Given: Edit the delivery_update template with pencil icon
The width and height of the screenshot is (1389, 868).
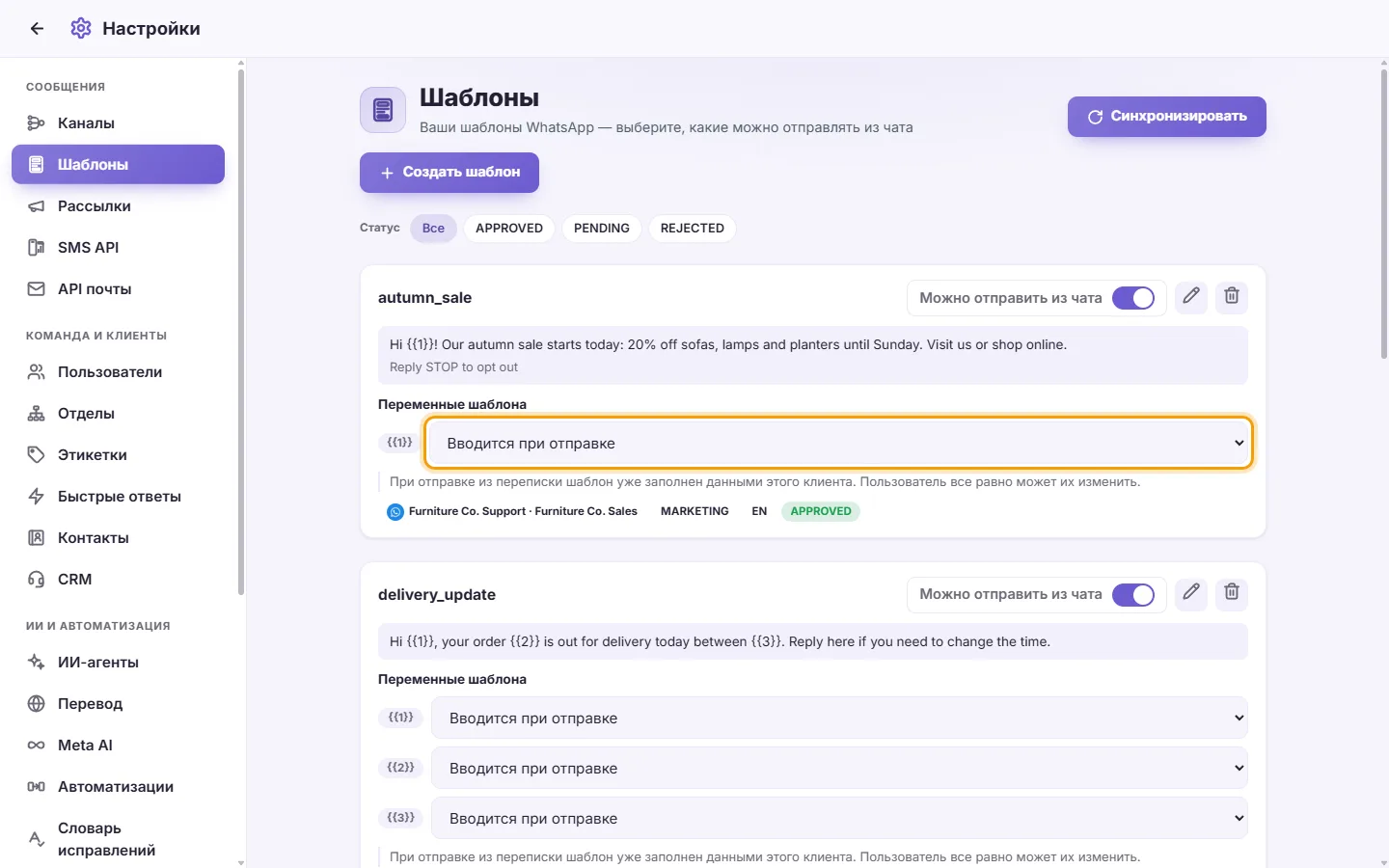Looking at the screenshot, I should (1191, 593).
